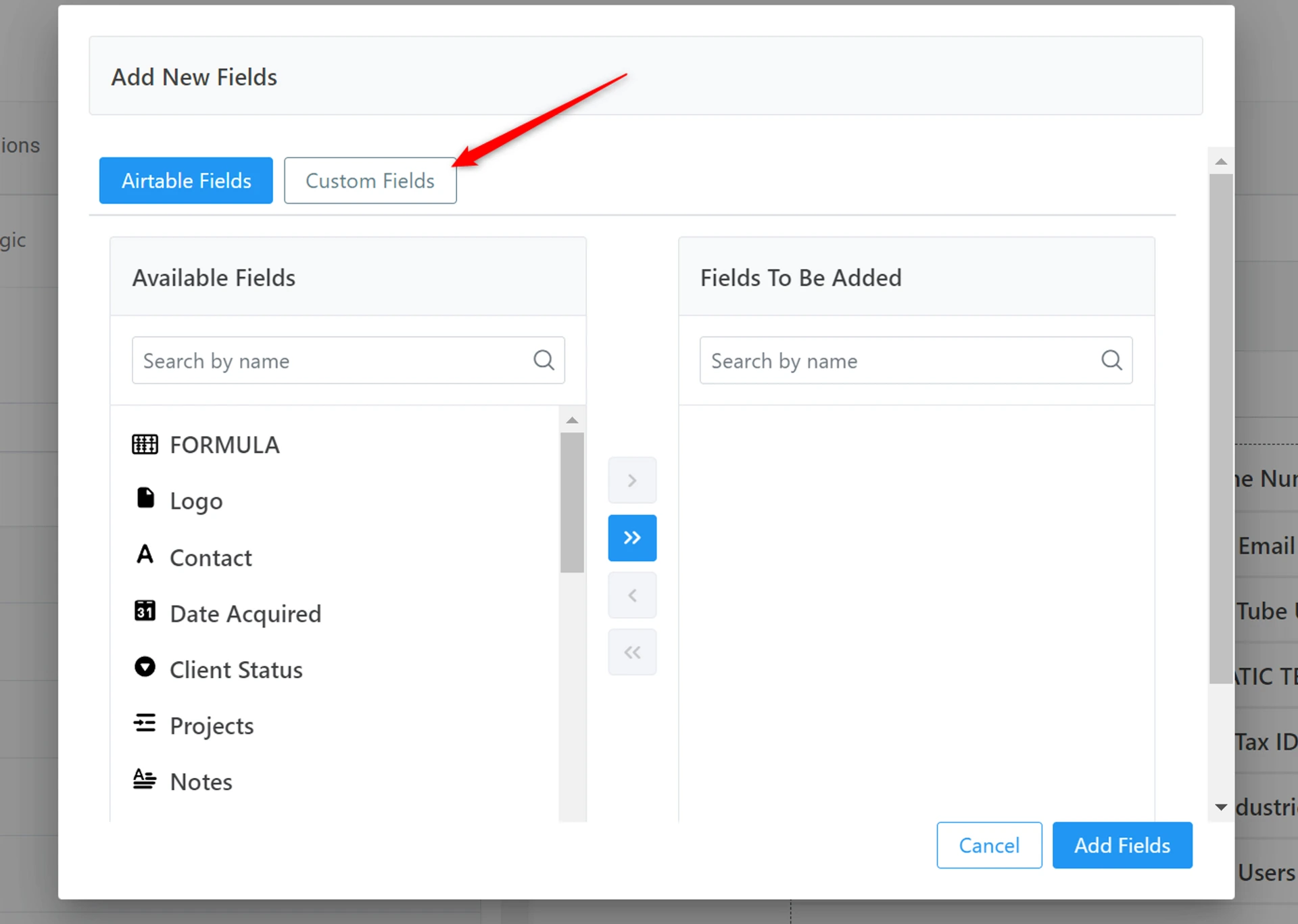Click the Contact text field icon
Viewport: 1298px width, 924px height.
[x=145, y=555]
